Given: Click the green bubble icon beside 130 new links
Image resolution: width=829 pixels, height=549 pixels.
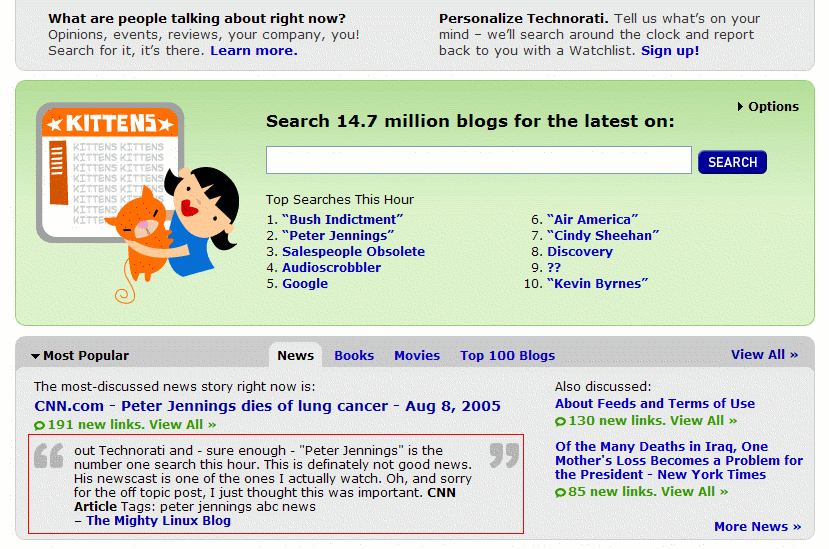Looking at the screenshot, I should (560, 422).
